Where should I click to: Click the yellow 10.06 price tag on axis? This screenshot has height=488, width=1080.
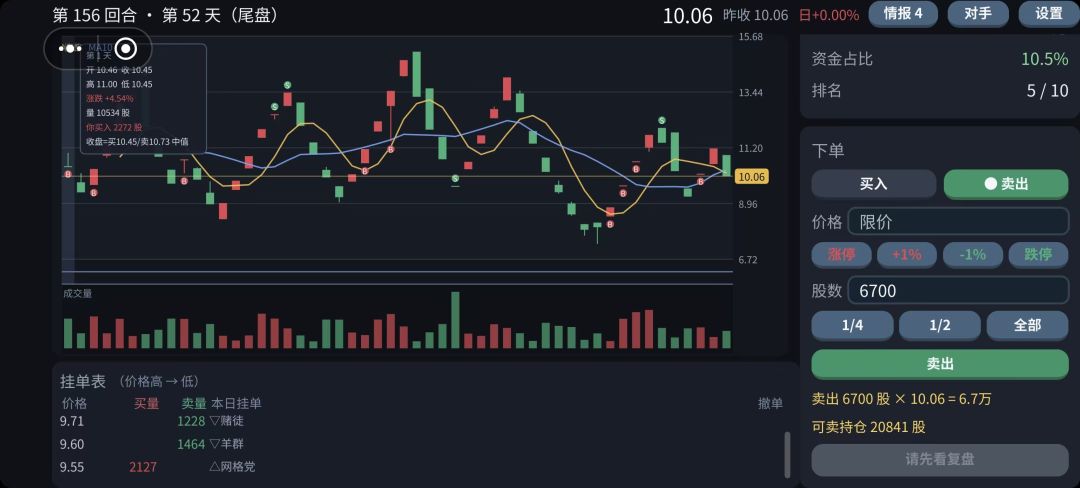(751, 177)
